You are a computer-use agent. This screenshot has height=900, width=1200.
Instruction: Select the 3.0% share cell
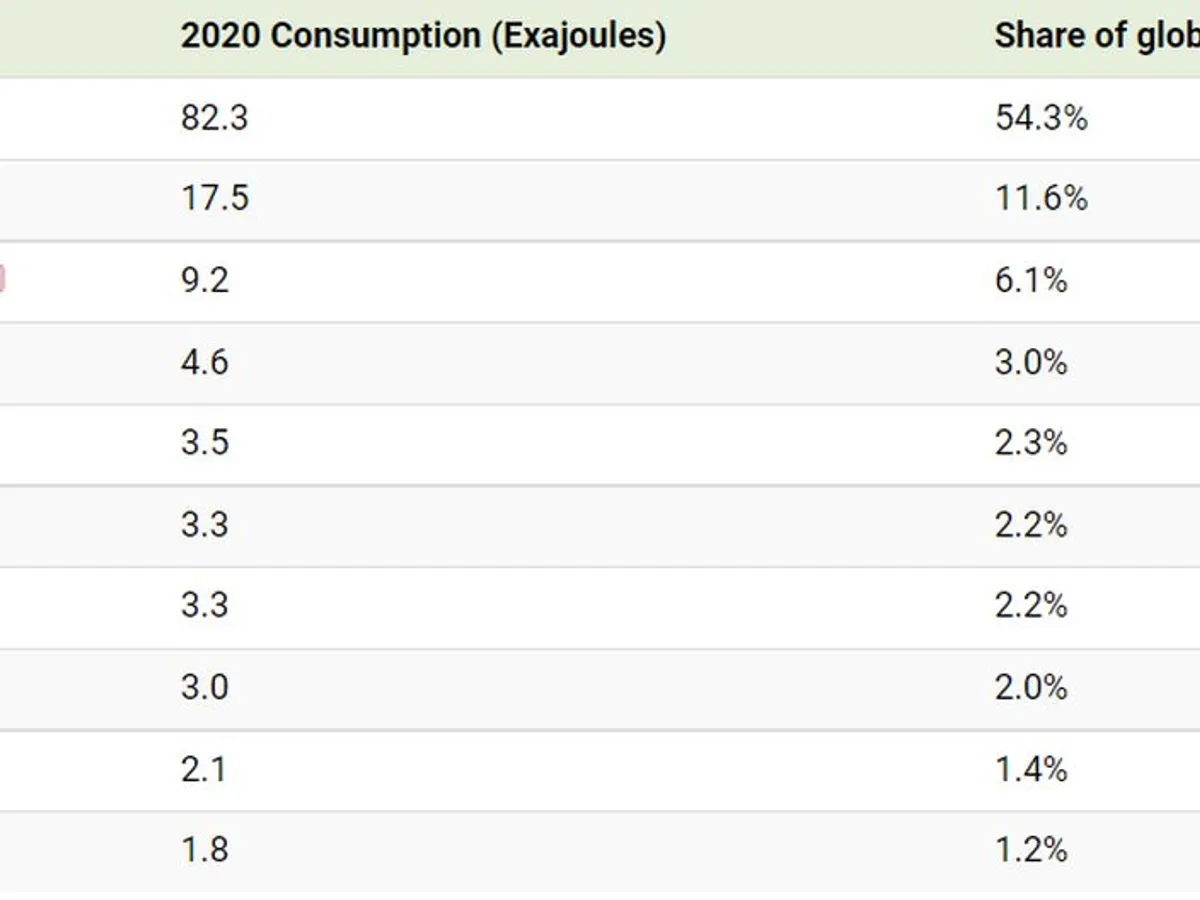[x=1031, y=361]
